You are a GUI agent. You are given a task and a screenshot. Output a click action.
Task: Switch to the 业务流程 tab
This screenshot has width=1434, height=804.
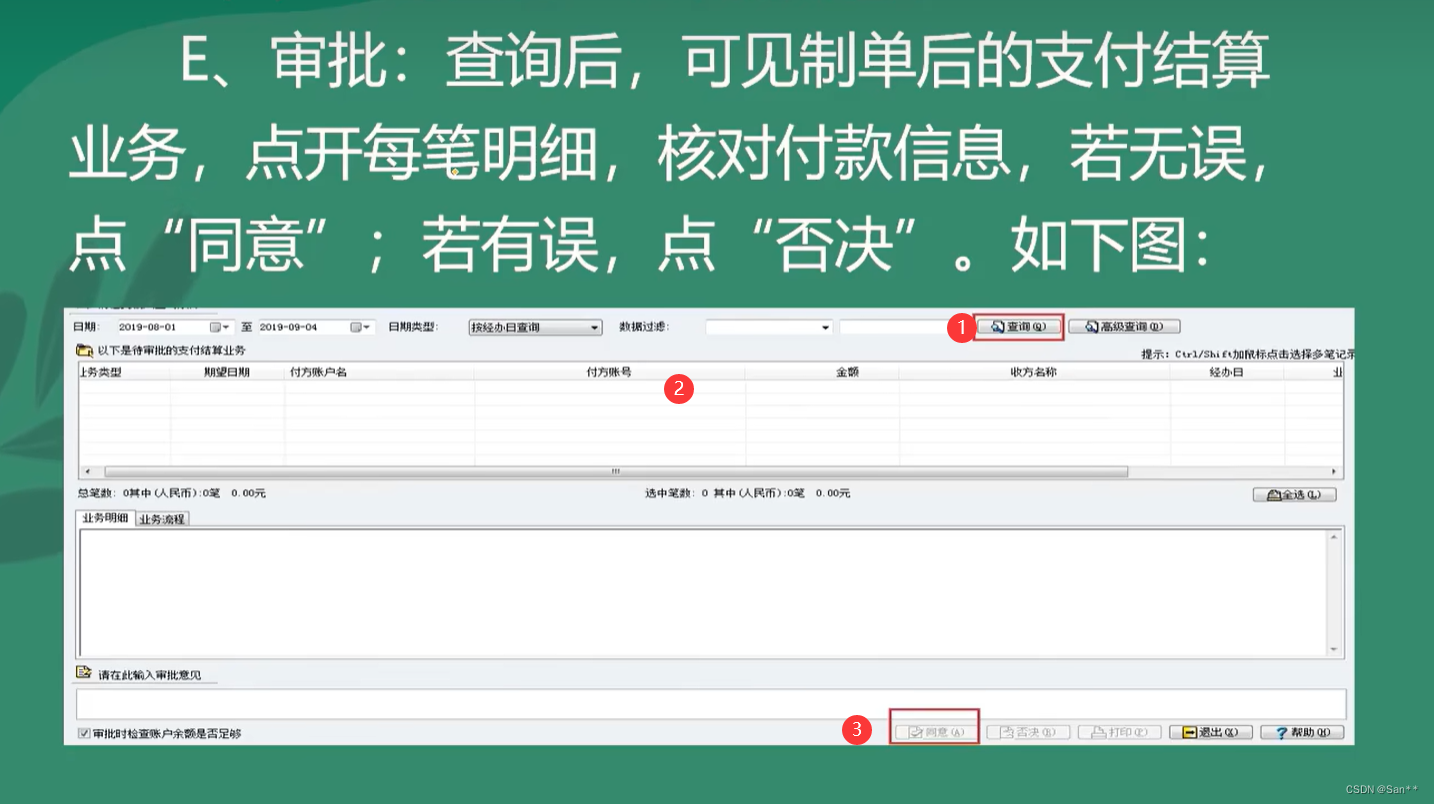click(x=162, y=519)
